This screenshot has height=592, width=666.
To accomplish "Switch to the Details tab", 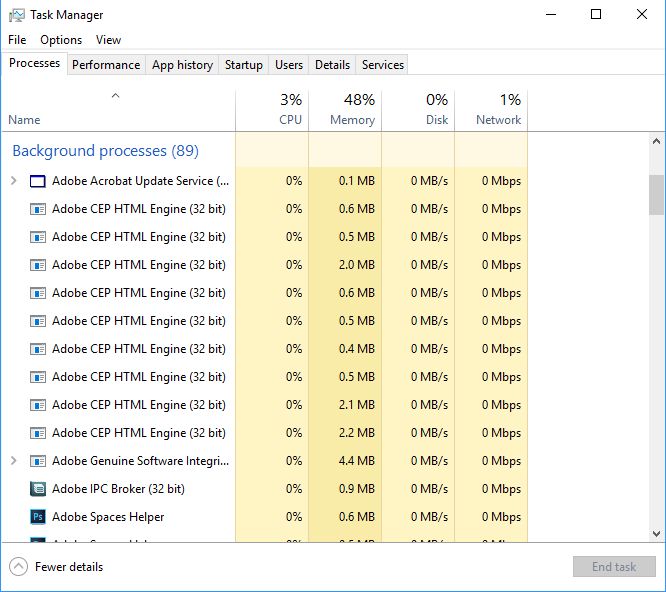I will tap(332, 65).
